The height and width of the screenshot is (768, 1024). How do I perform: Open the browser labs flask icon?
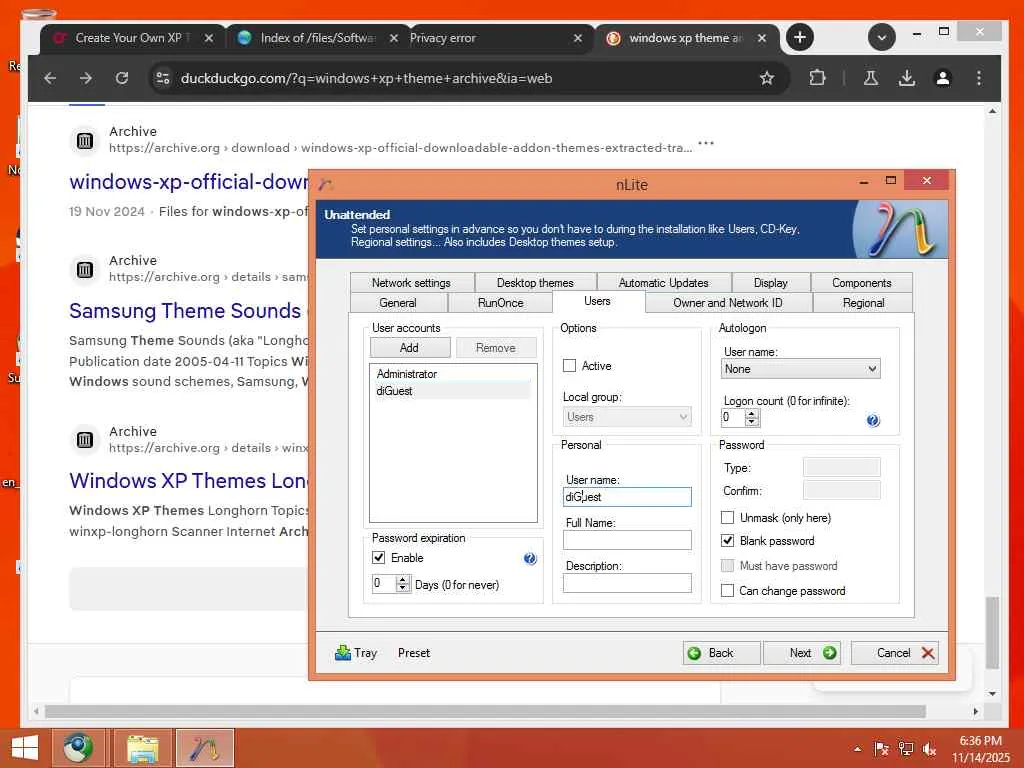(871, 78)
